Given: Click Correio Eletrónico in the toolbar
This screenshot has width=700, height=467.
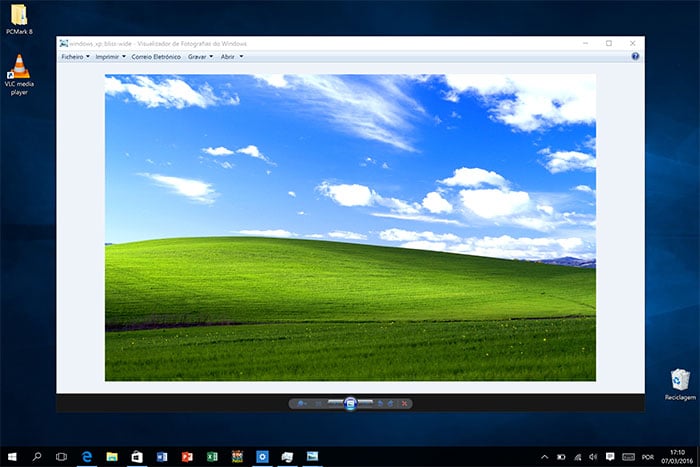Looking at the screenshot, I should point(156,57).
